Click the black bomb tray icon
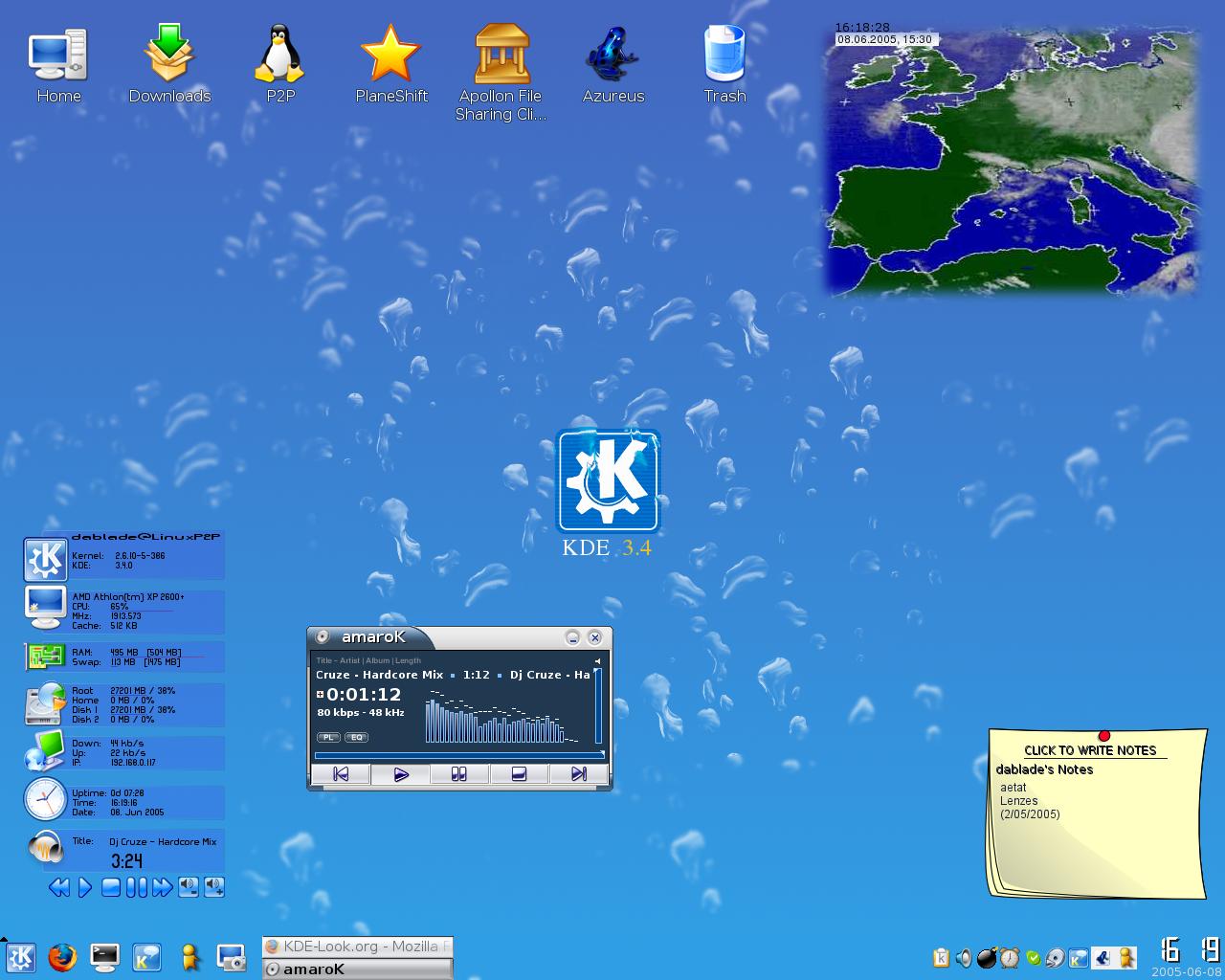This screenshot has width=1225, height=980. [x=987, y=958]
